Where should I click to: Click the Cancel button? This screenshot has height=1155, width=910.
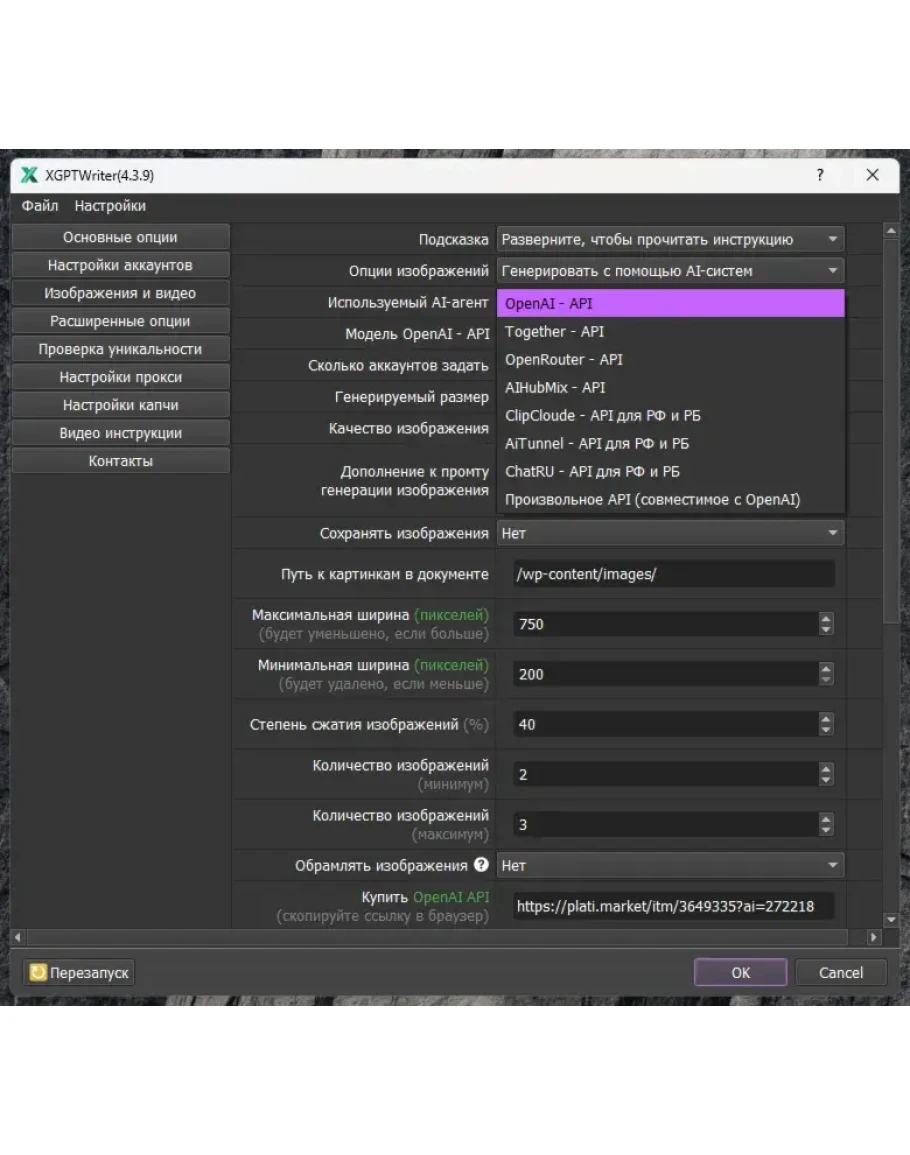click(841, 972)
